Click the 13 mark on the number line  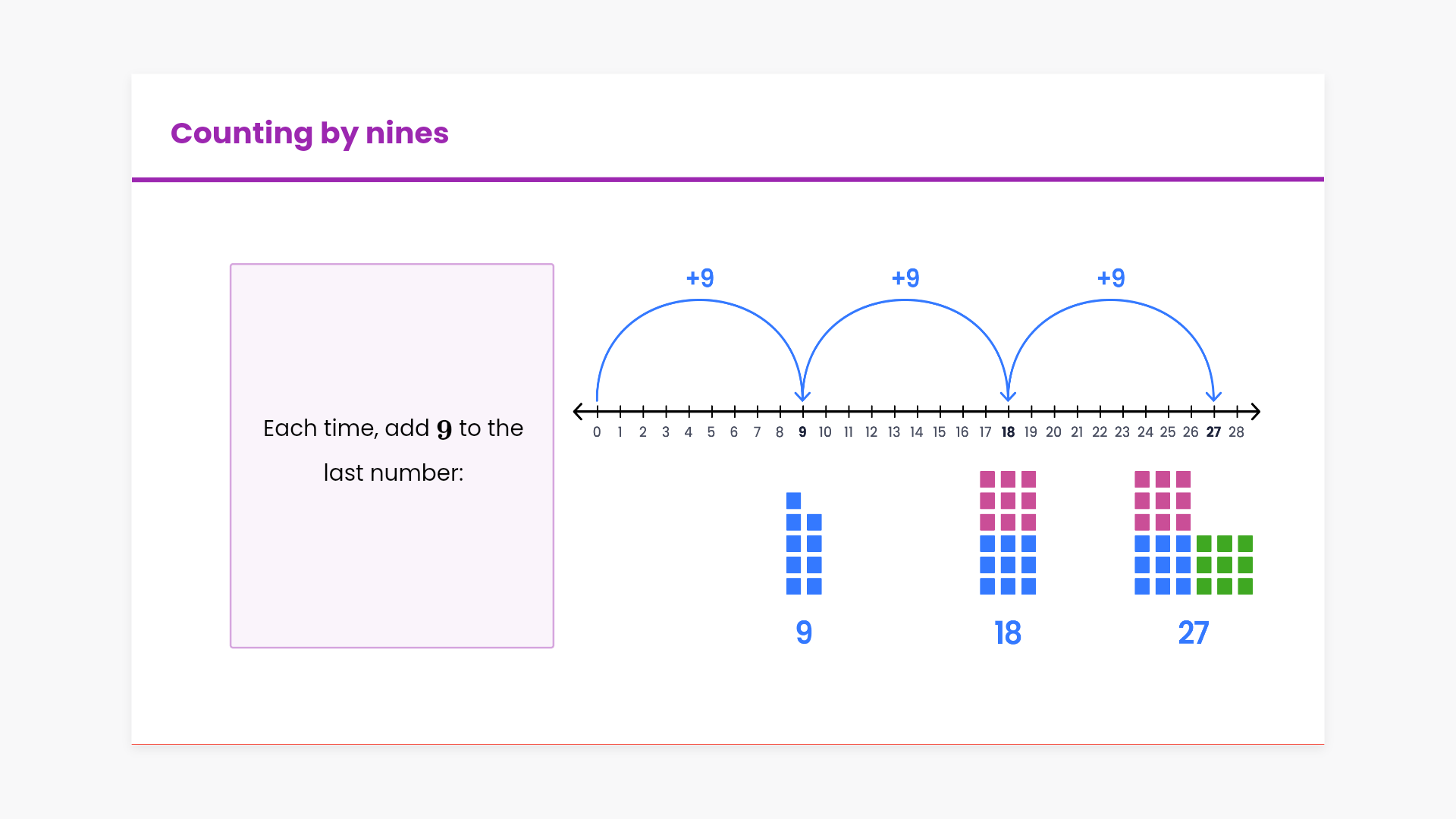894,432
